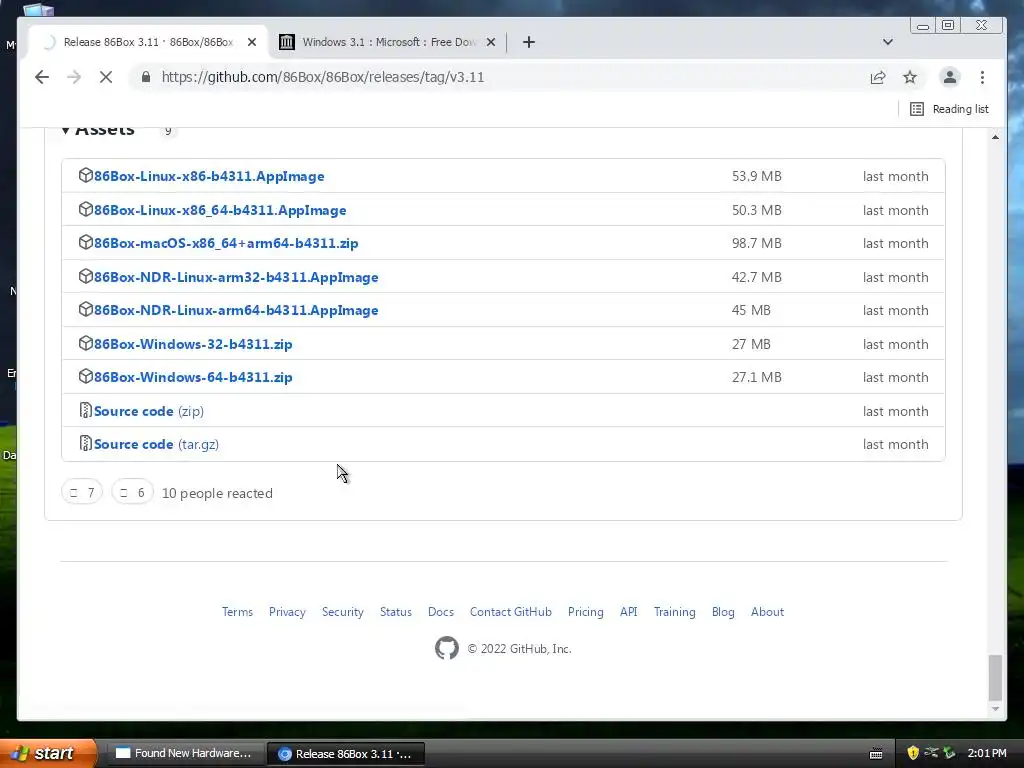Open the Chrome profile avatar
The height and width of the screenshot is (768, 1024).
pyautogui.click(x=950, y=77)
